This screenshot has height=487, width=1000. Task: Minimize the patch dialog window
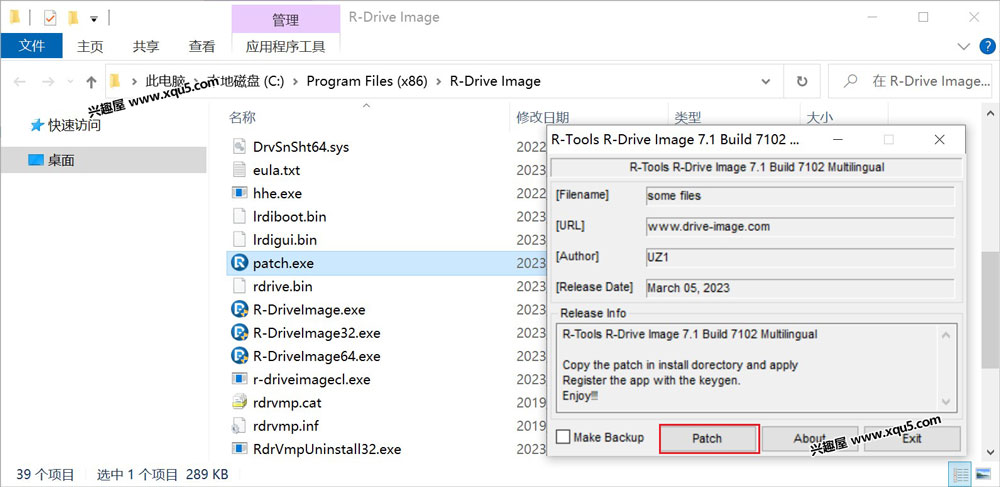838,139
